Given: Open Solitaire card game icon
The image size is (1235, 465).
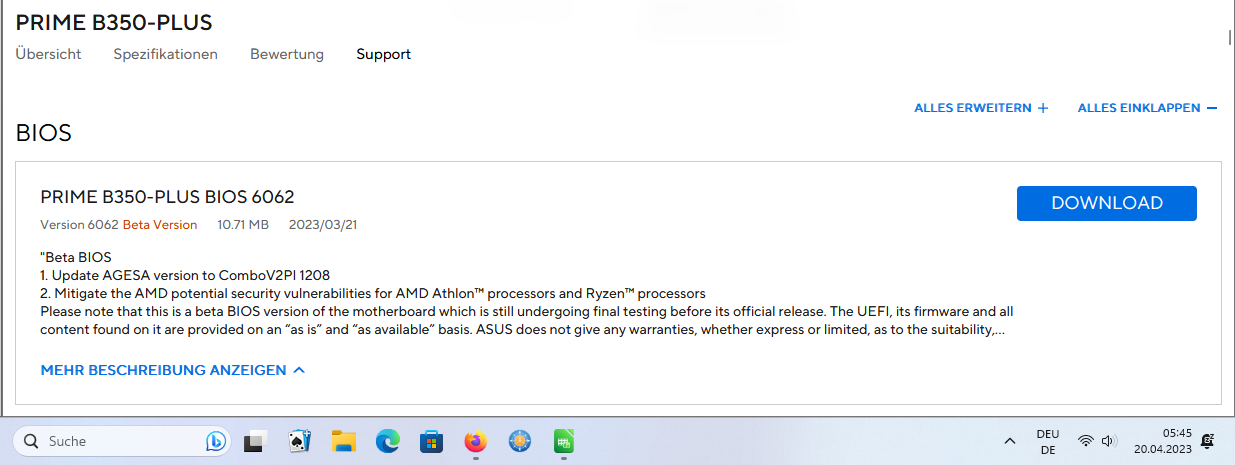Looking at the screenshot, I should 298,441.
